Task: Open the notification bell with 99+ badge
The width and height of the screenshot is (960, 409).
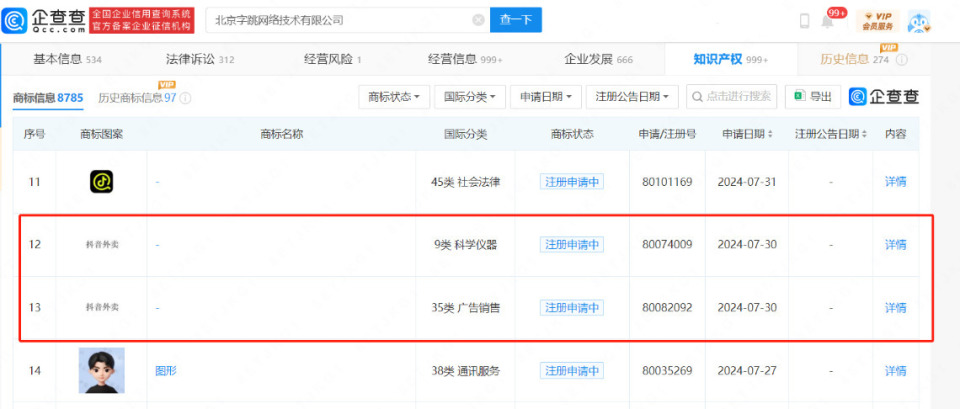Action: 828,21
